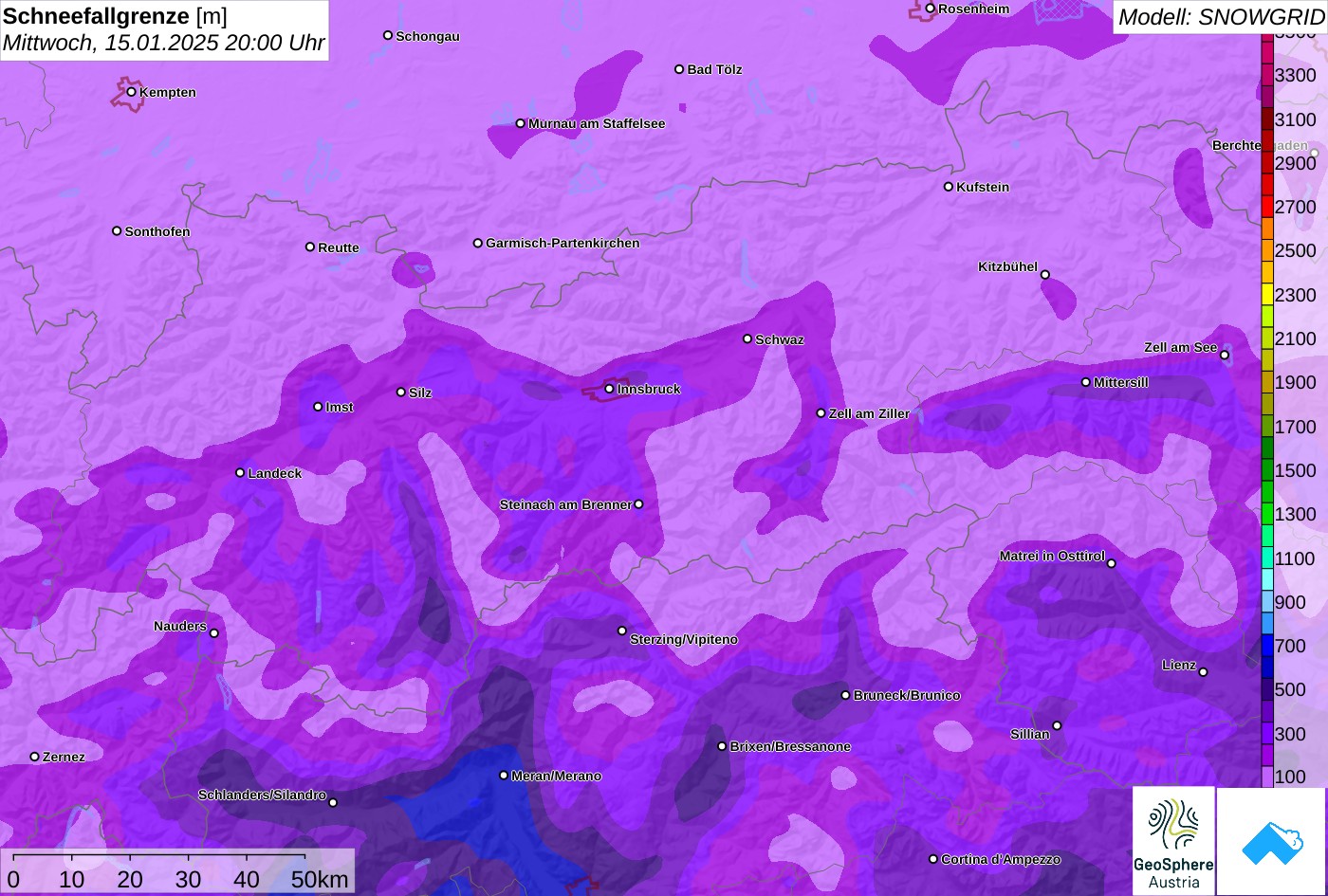Select Sterzing/Vipiteno on the map
Screen dimensions: 1328x896
pos(684,639)
